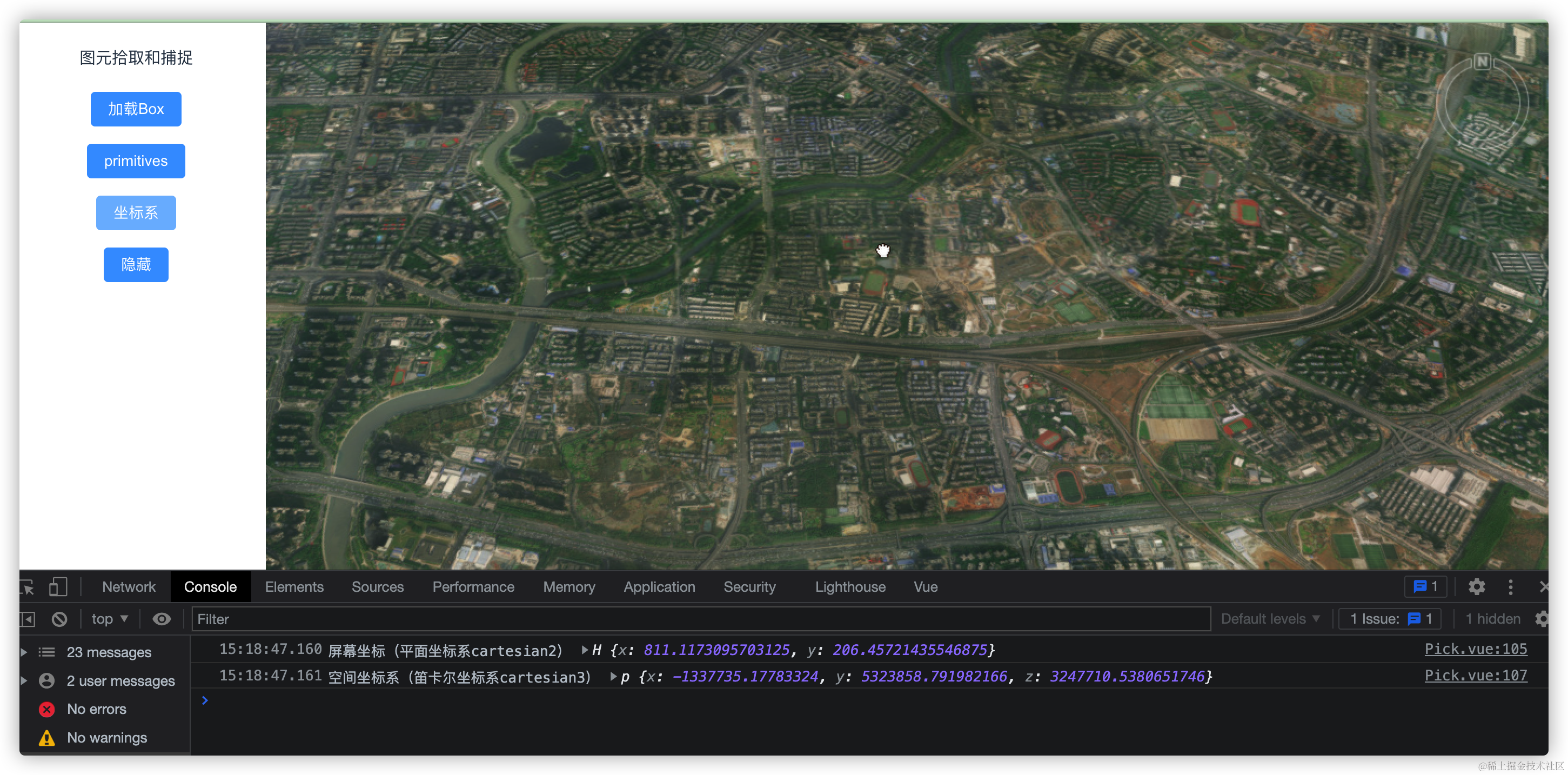Screen dimensions: 1568x775
Task: Open the top execution context dropdown
Action: pos(110,618)
